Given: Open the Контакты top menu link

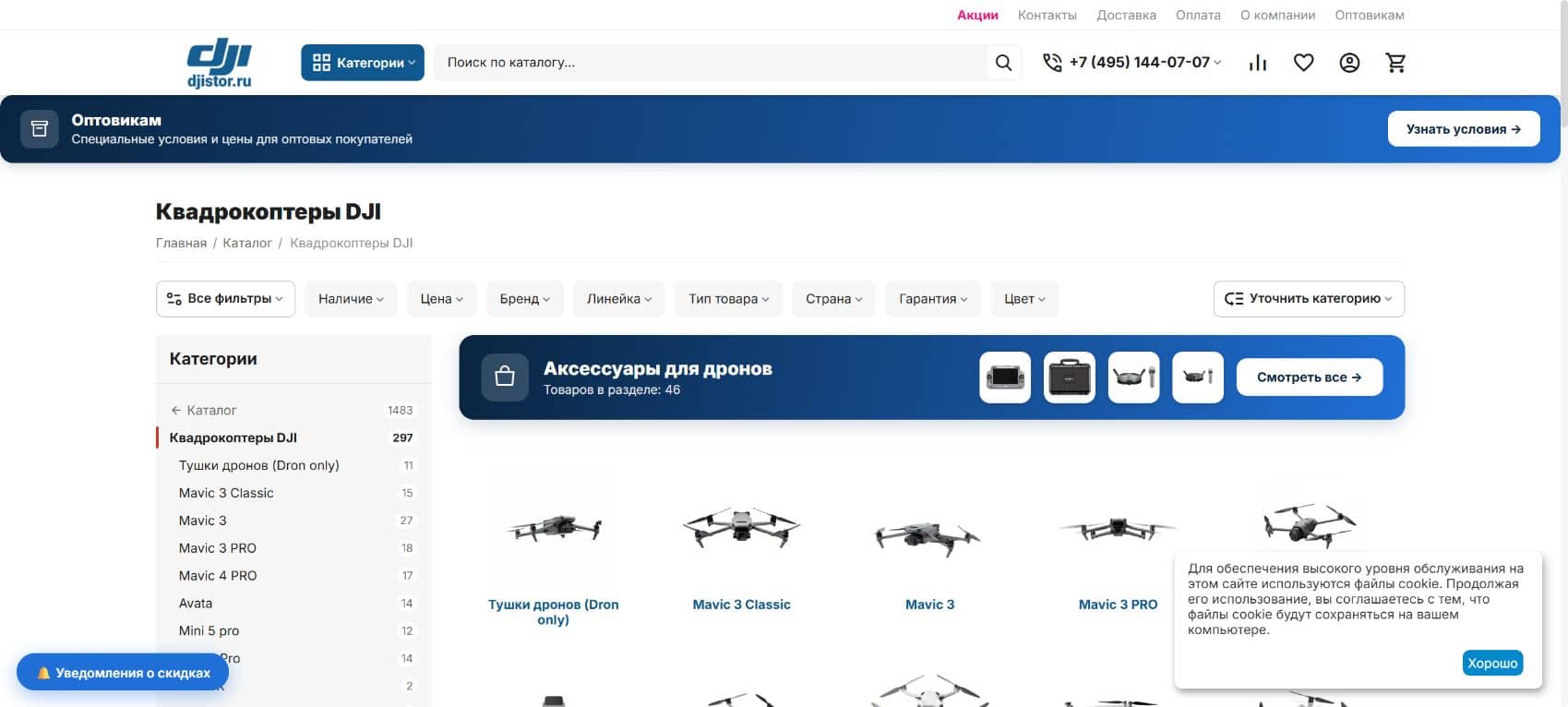Looking at the screenshot, I should coord(1047,15).
